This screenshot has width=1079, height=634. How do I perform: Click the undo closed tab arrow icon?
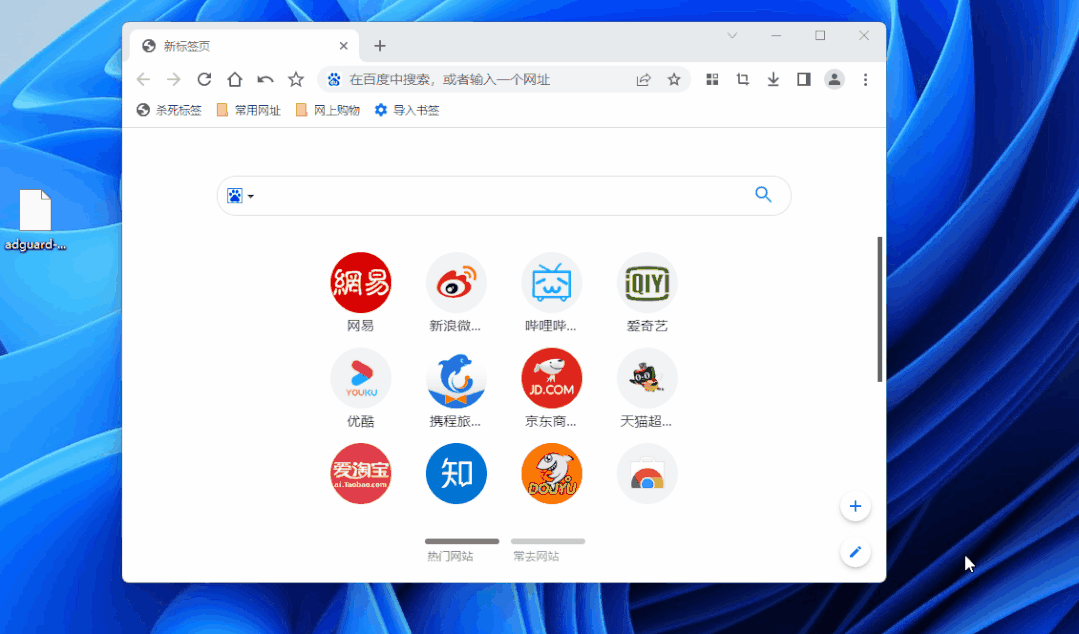coord(265,79)
